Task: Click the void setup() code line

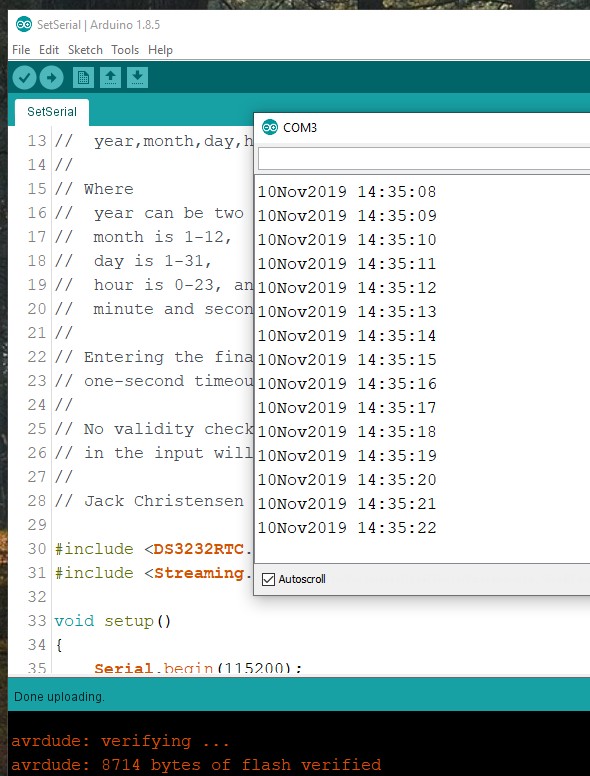Action: click(x=113, y=621)
